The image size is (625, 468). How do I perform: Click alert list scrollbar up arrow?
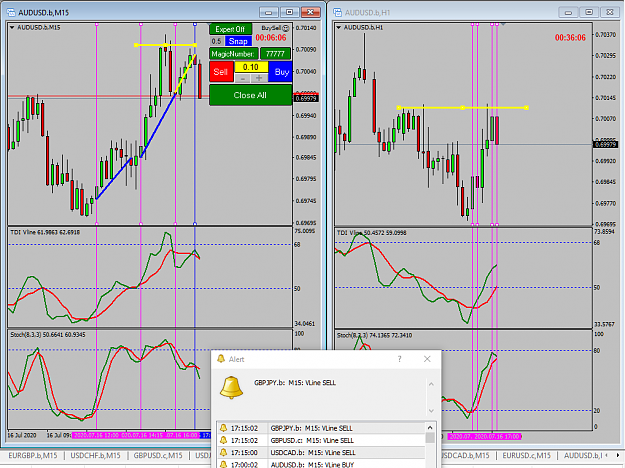pos(430,428)
